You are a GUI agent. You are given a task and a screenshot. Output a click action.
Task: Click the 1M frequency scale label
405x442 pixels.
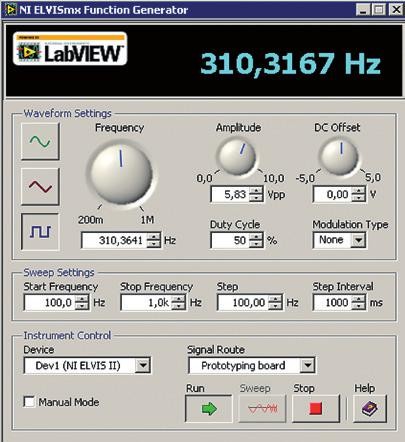[147, 220]
